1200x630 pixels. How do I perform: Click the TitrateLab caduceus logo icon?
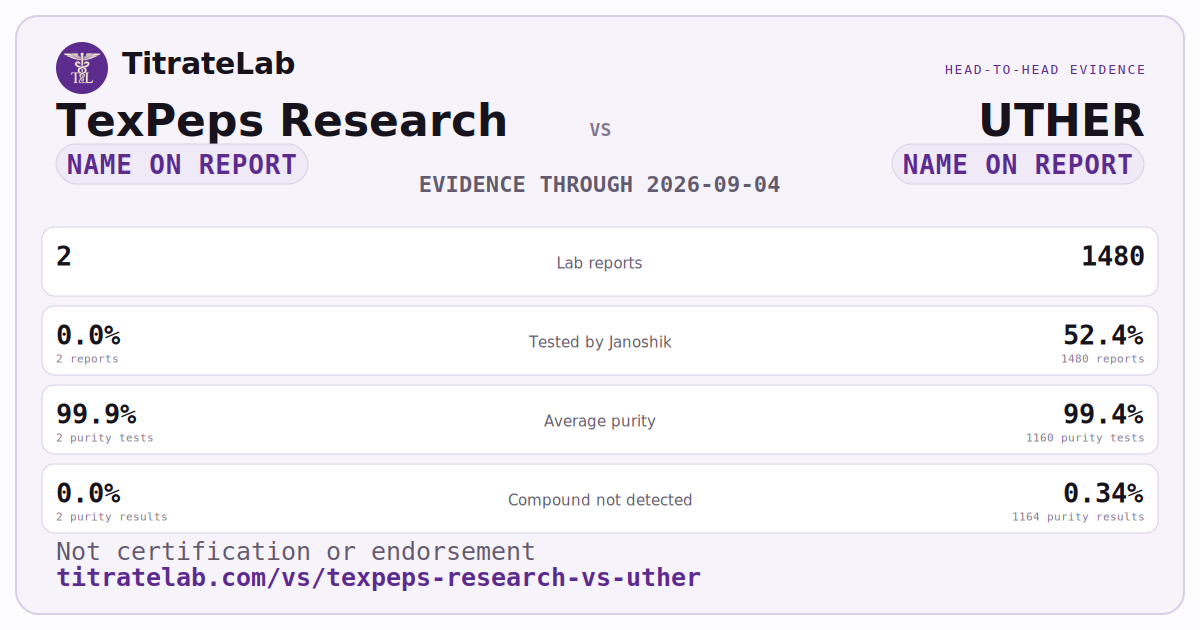pyautogui.click(x=82, y=68)
